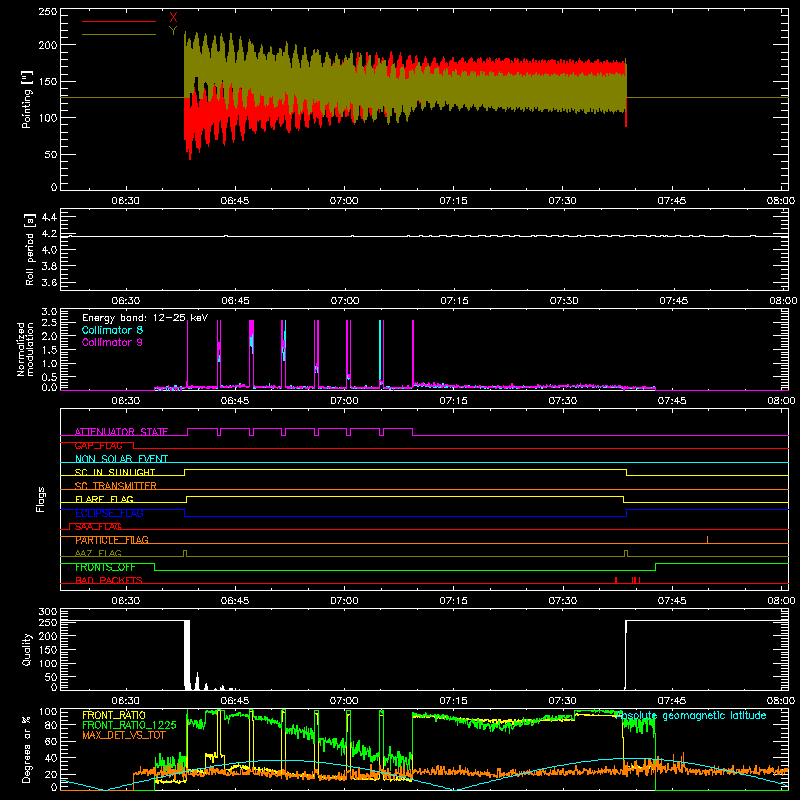The width and height of the screenshot is (800, 800).
Task: Click the SAA_FLAG label
Action: click(98, 527)
